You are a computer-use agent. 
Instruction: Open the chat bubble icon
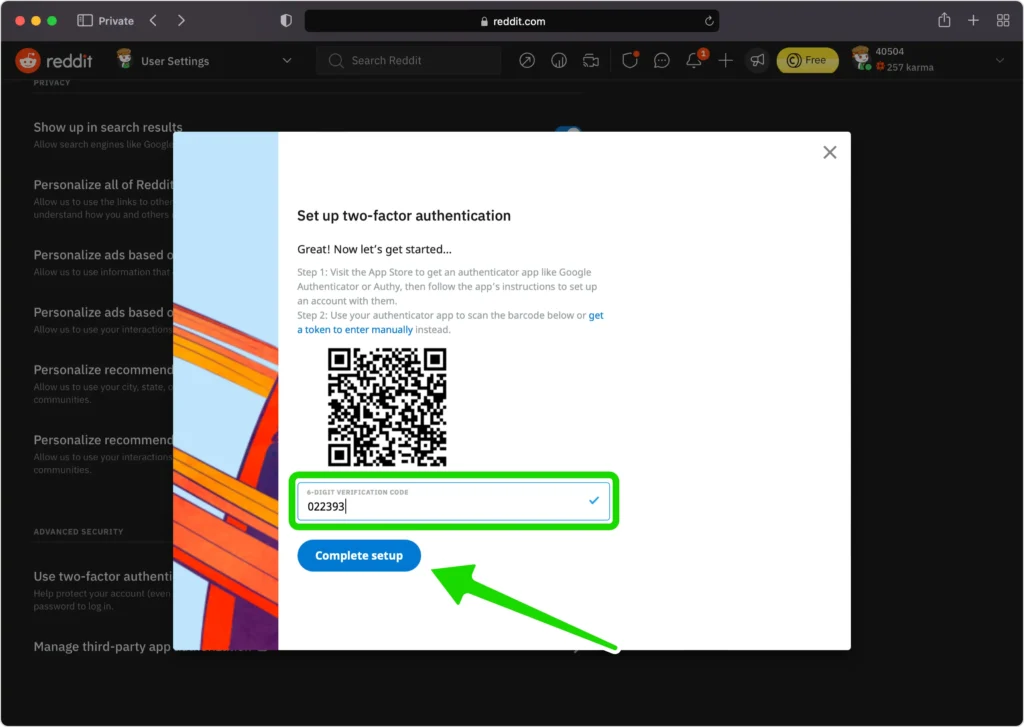(x=661, y=61)
